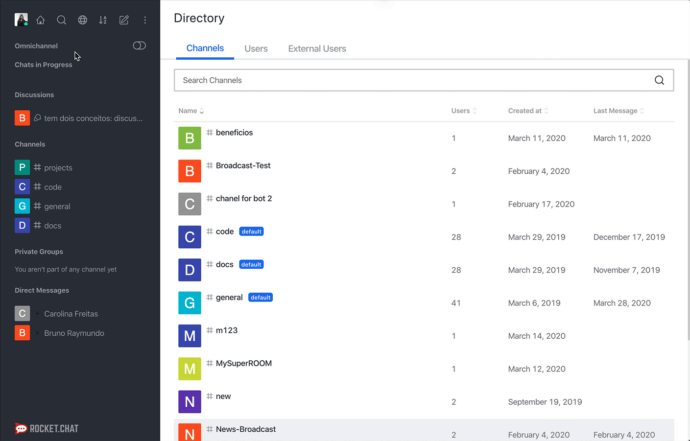Screen dimensions: 690x441
Task: Click default badge next to general
Action: 261,298
